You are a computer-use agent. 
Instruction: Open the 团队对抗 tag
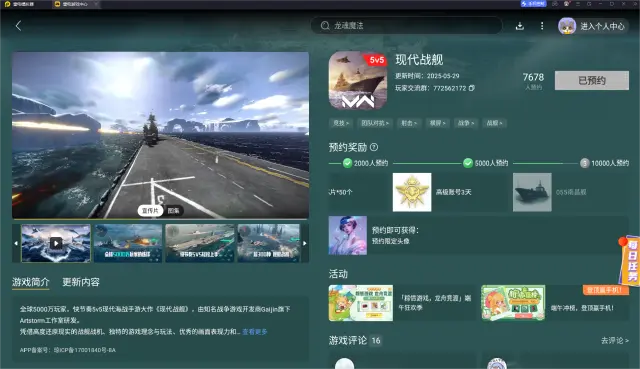click(375, 123)
